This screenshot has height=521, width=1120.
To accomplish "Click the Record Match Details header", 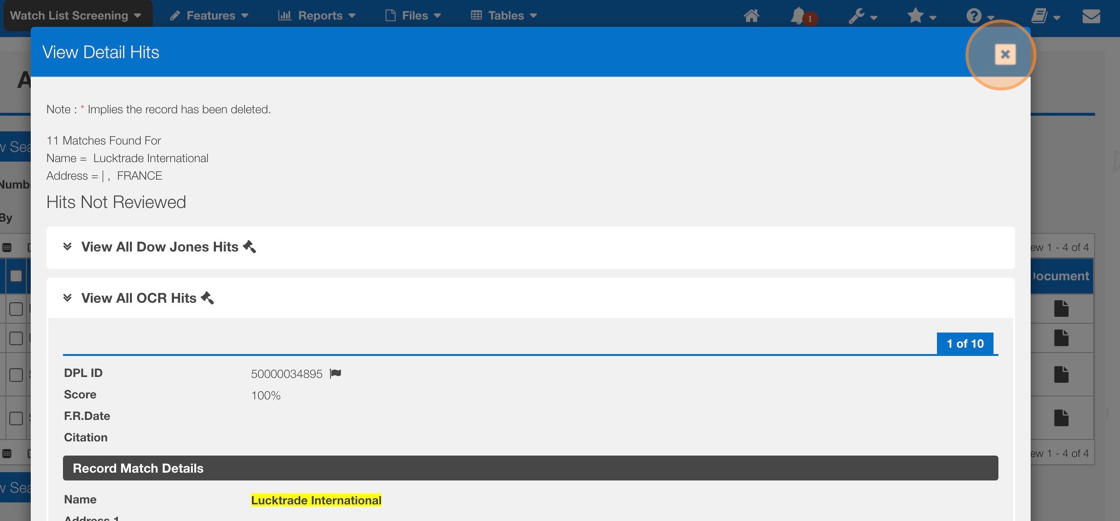I will [530, 468].
